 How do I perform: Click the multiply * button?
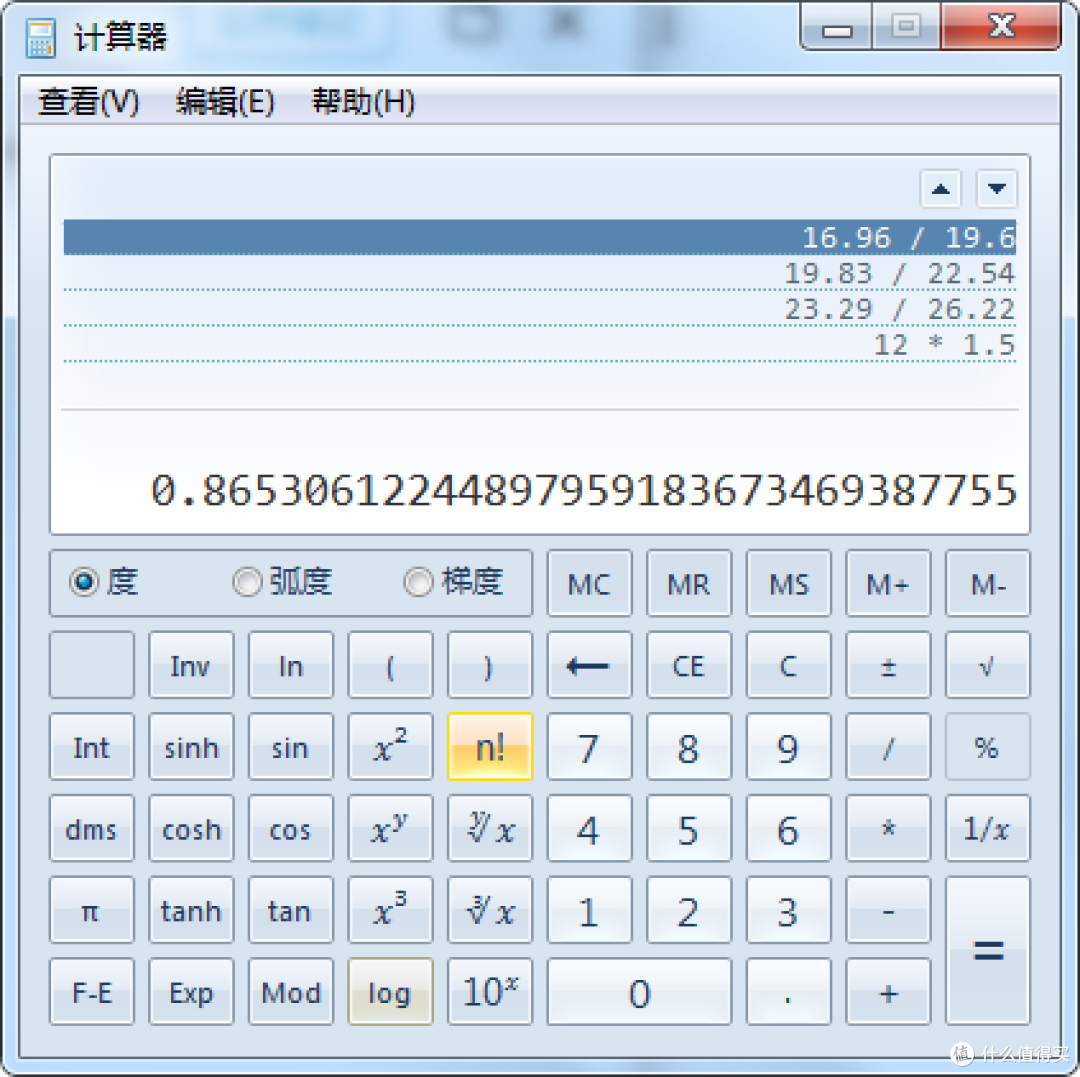[x=888, y=828]
